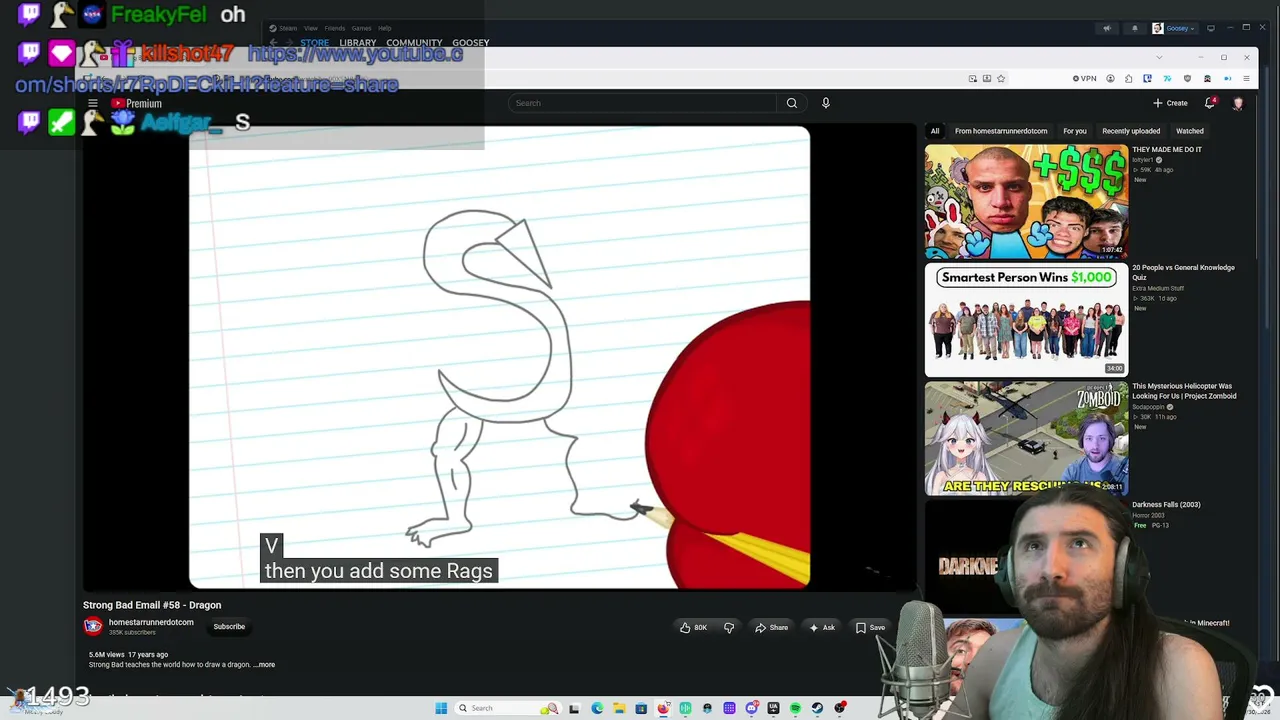Bookmark this page with the star
The width and height of the screenshot is (1280, 720).
tap(1001, 78)
